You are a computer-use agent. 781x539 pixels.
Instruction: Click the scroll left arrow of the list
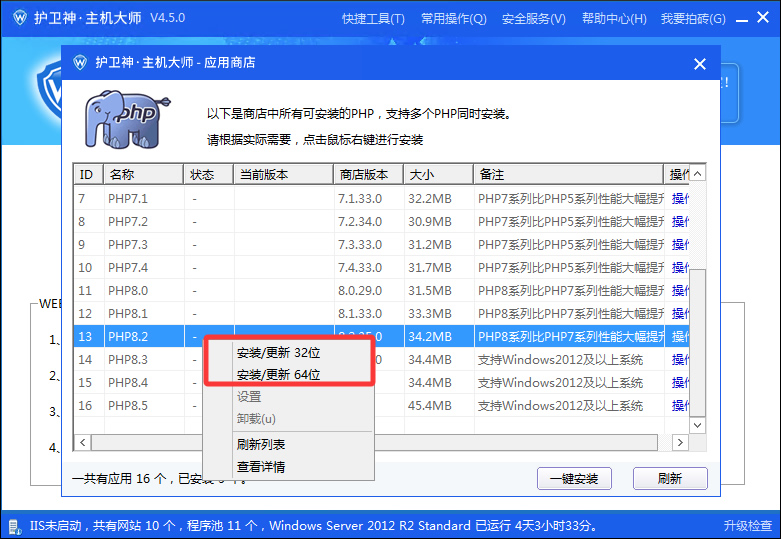[x=83, y=442]
